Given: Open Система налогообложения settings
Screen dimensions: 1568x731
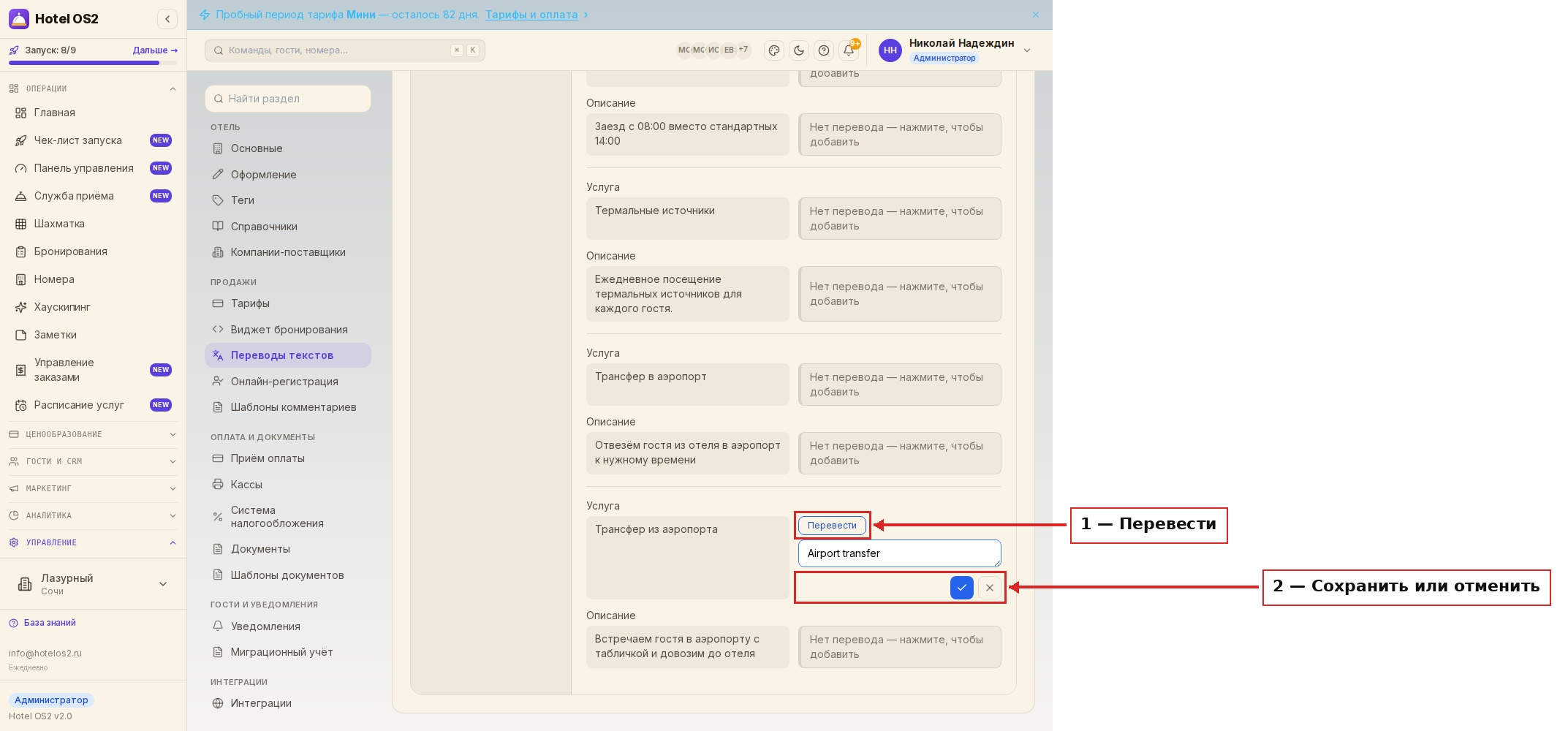Looking at the screenshot, I should 288,517.
